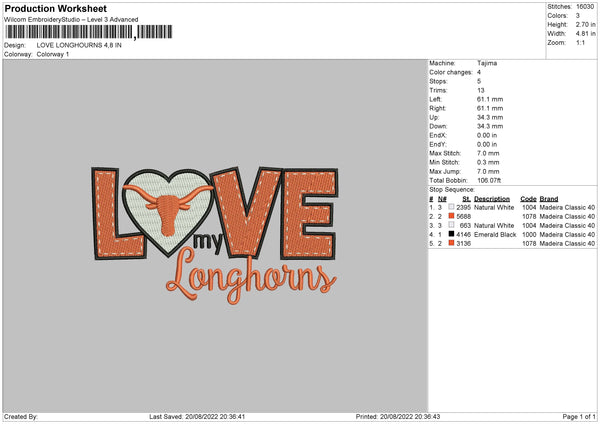
Task: Click code '1078' in the 5688-stitch row
Action: tap(529, 216)
